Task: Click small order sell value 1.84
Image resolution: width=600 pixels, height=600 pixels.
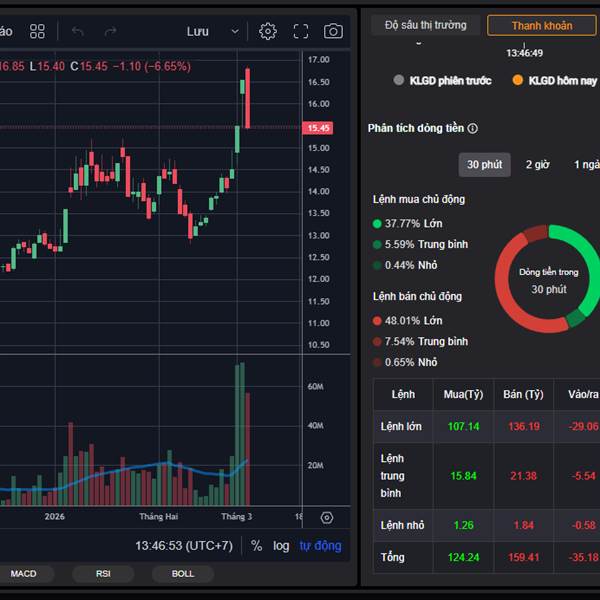Action: pos(523,525)
